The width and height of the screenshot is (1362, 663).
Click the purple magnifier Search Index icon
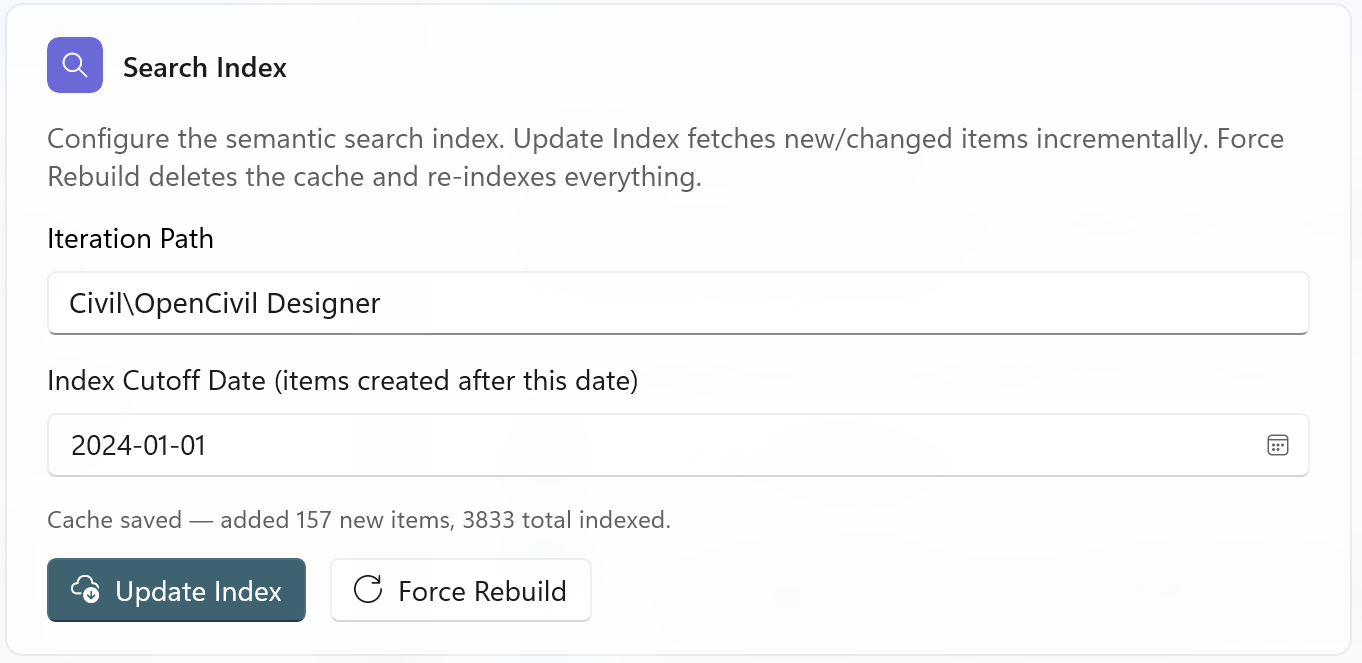(75, 65)
